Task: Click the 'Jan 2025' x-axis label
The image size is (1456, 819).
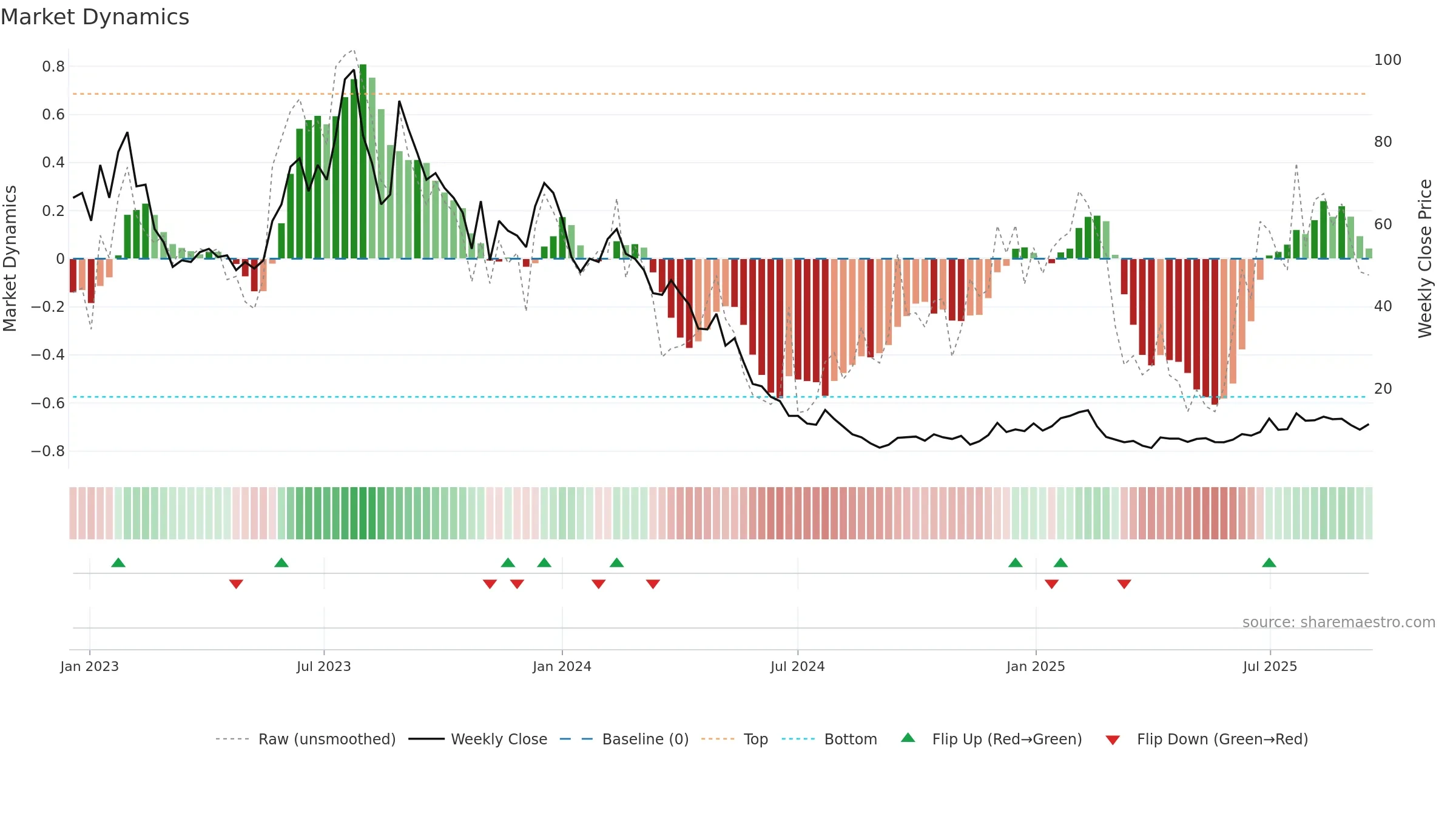Action: (1036, 666)
